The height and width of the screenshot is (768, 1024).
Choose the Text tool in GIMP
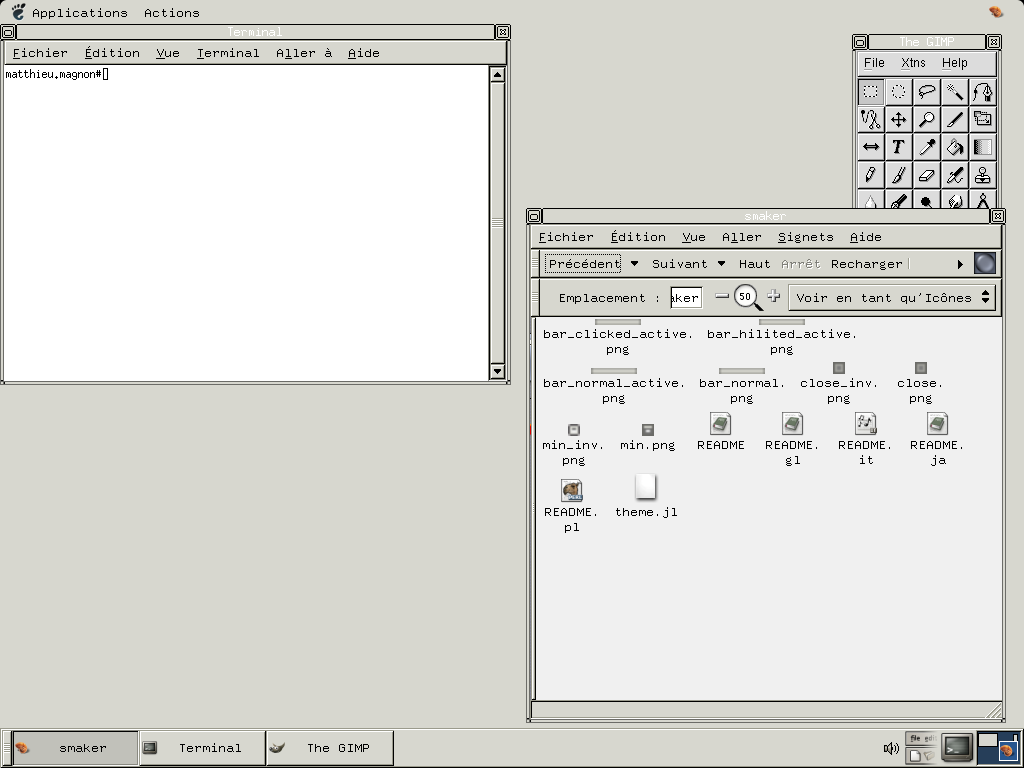[x=899, y=148]
